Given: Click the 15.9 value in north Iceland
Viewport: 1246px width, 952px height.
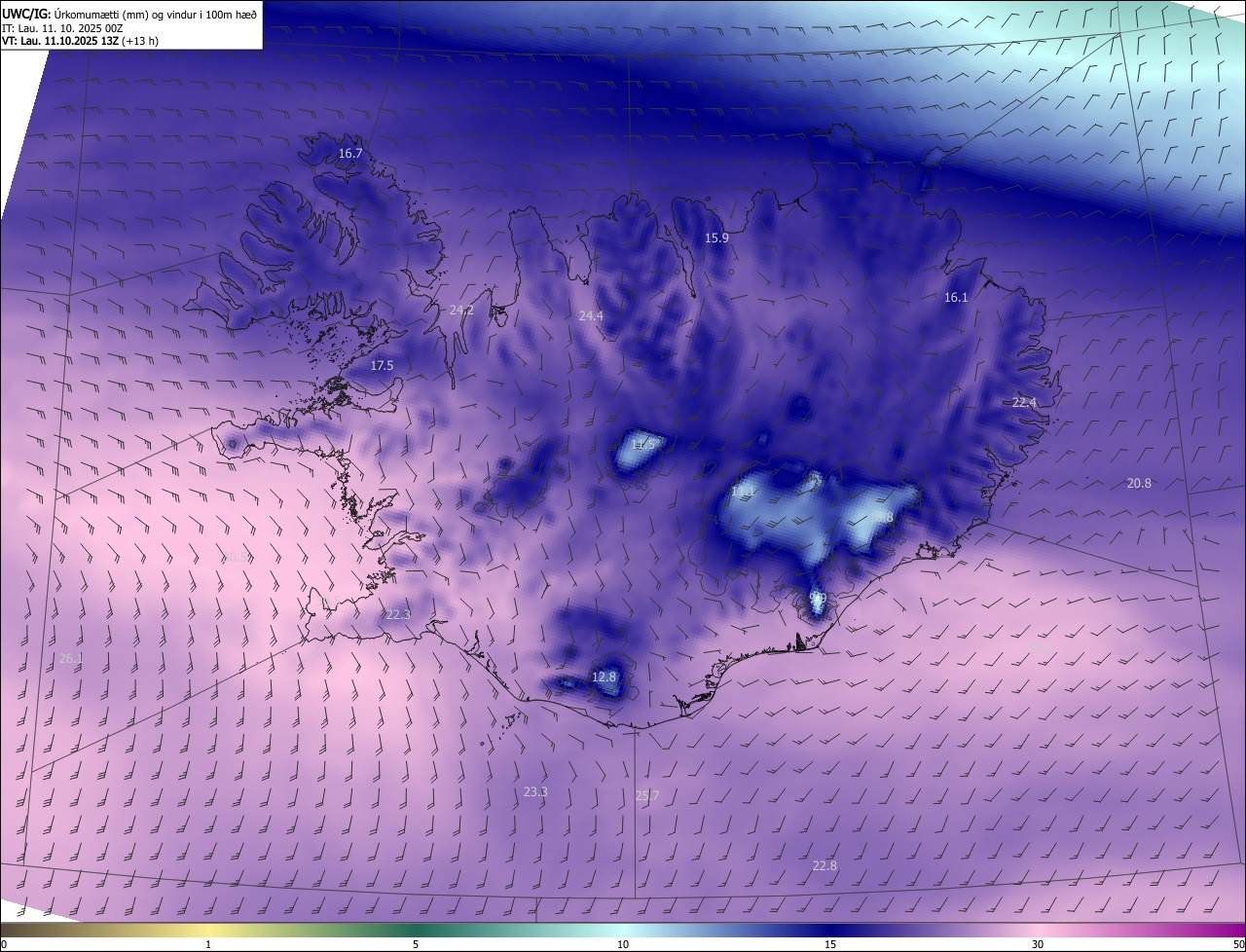Looking at the screenshot, I should (x=716, y=238).
